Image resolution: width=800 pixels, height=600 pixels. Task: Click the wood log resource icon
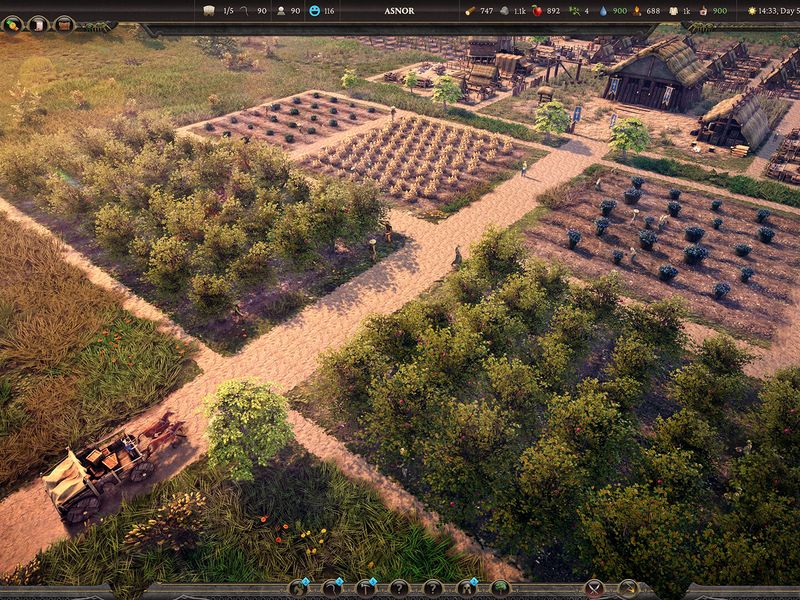(470, 10)
